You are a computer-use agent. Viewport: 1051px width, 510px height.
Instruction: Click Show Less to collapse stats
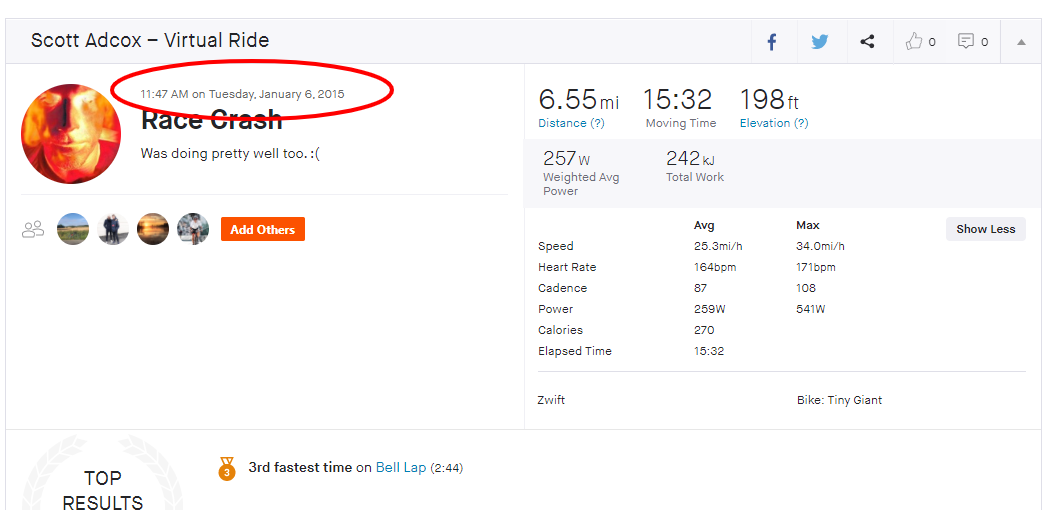[x=985, y=229]
